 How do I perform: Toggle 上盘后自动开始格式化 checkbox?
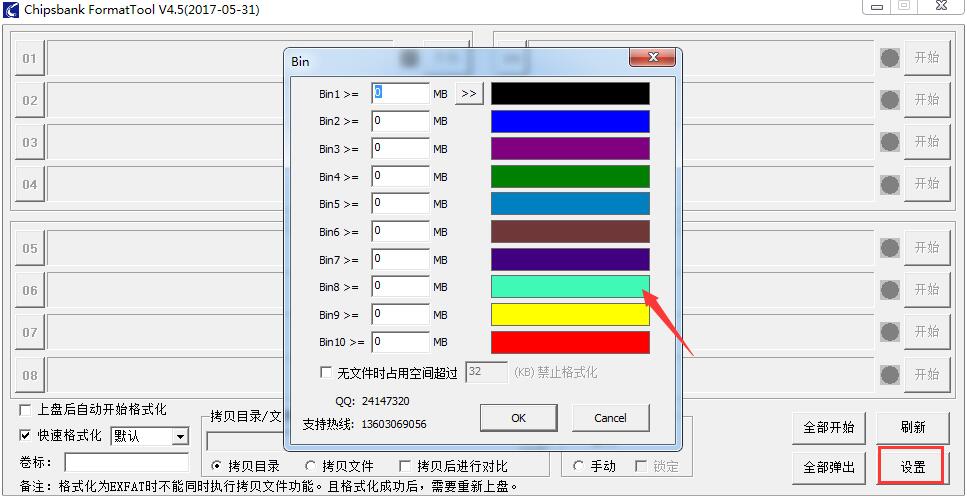(25, 410)
